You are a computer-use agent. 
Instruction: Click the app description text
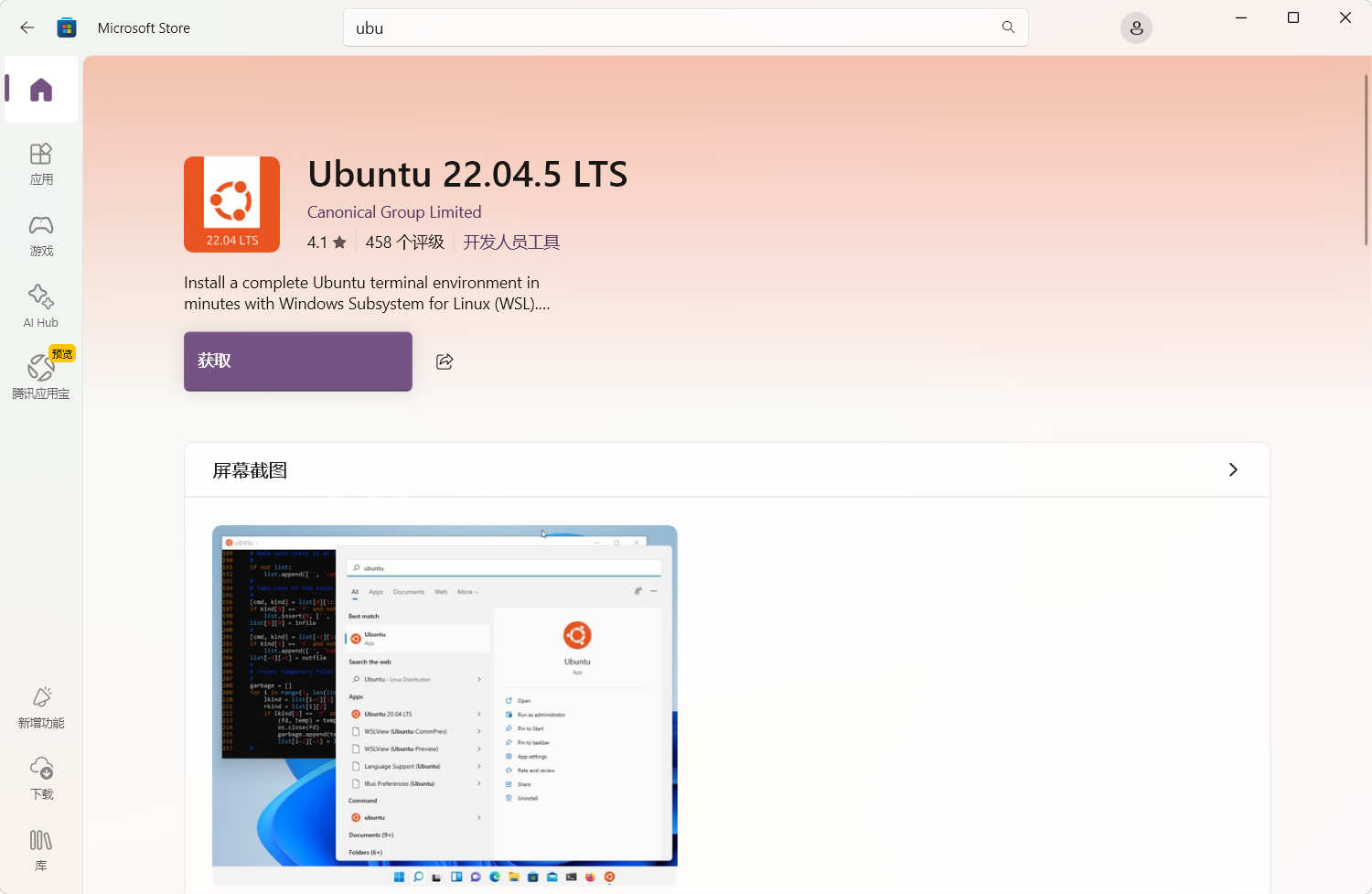coord(367,293)
